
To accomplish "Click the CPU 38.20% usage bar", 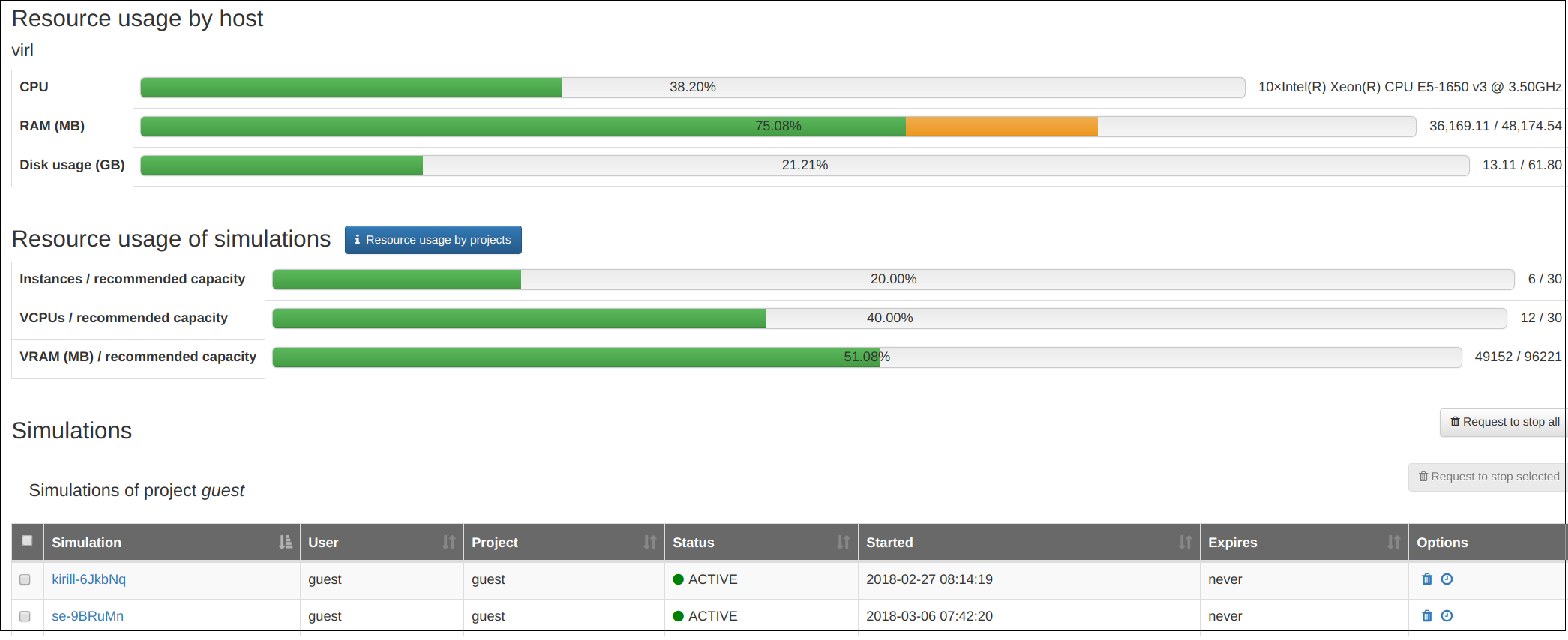I will tap(693, 88).
